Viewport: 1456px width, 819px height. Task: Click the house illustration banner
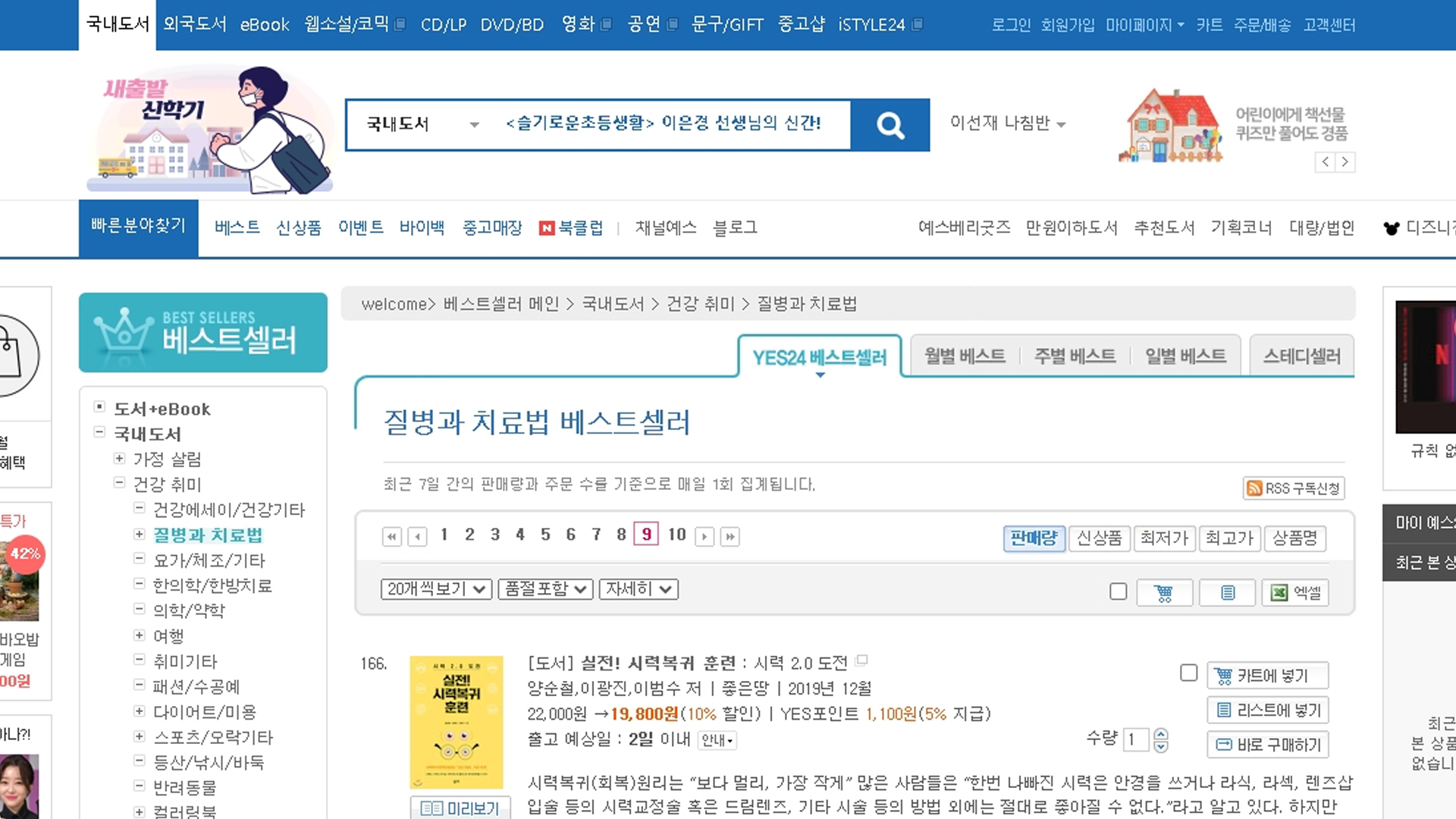click(x=1170, y=125)
